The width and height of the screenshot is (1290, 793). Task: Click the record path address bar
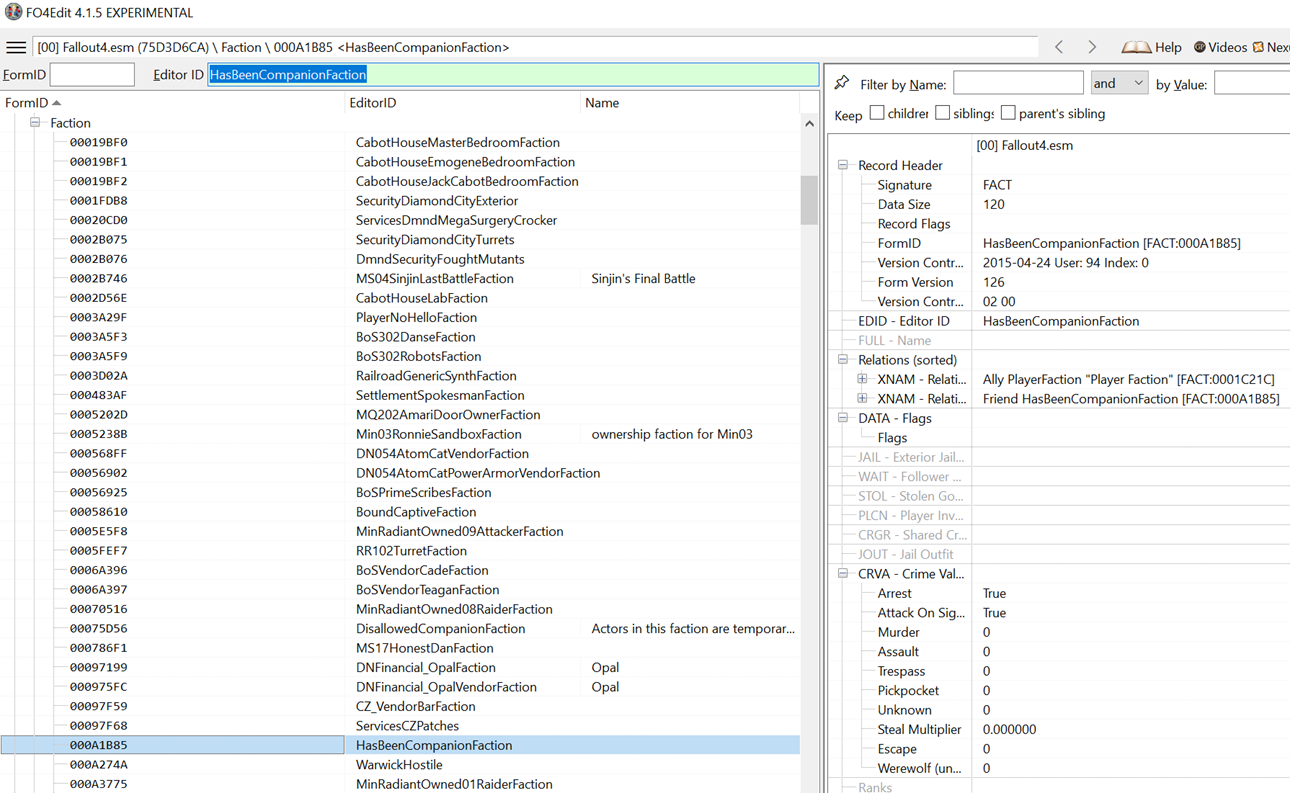pyautogui.click(x=536, y=47)
